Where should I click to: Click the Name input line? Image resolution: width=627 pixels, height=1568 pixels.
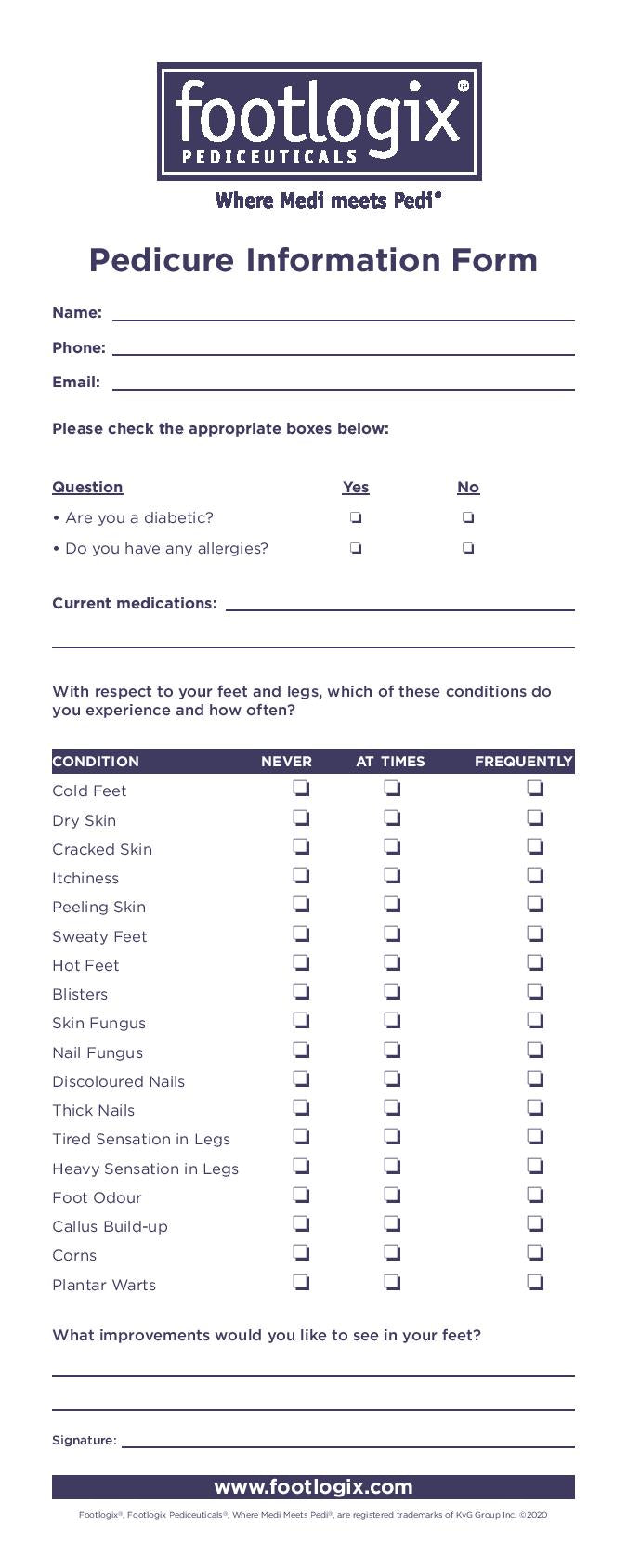point(343,313)
